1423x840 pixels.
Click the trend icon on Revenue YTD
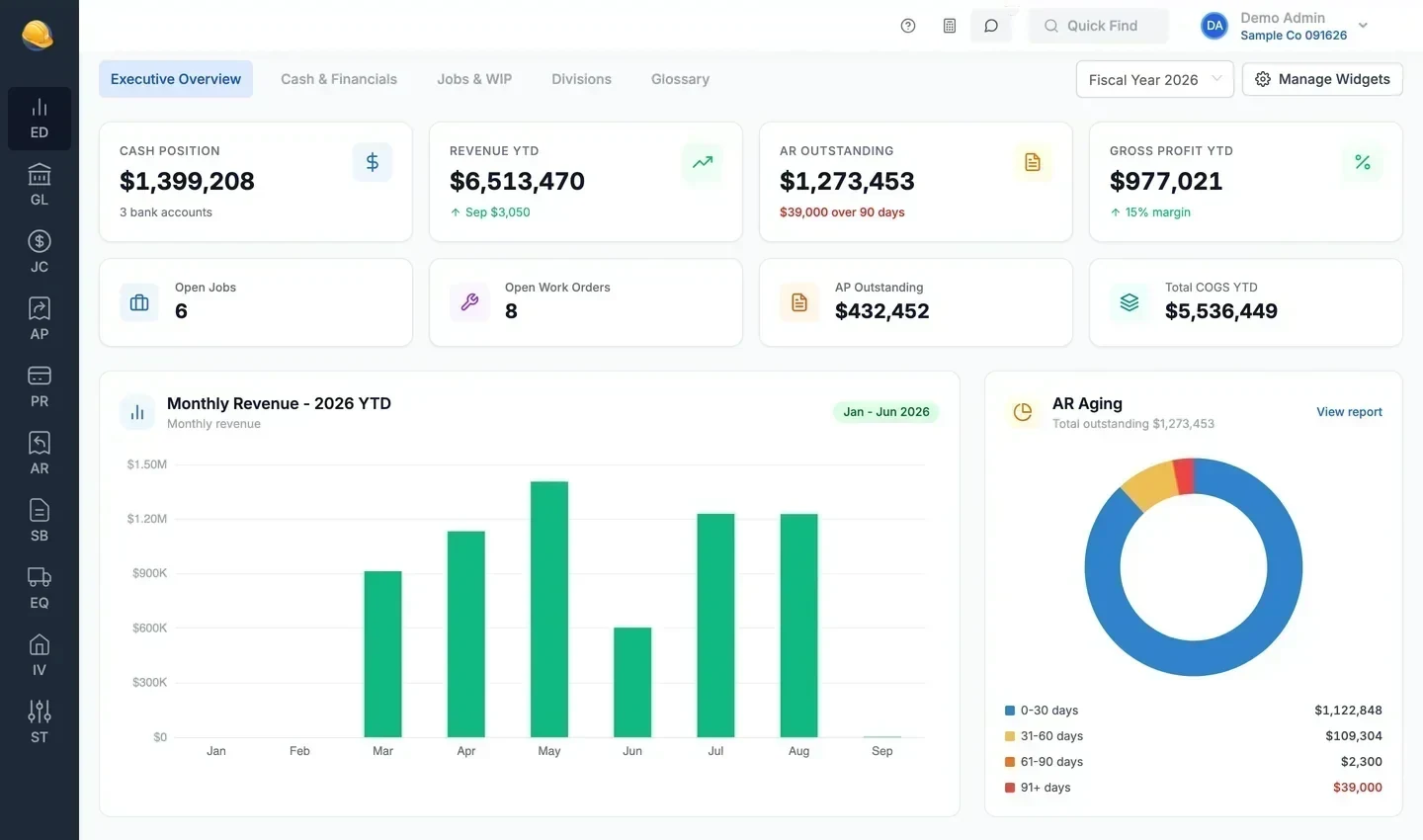coord(703,162)
